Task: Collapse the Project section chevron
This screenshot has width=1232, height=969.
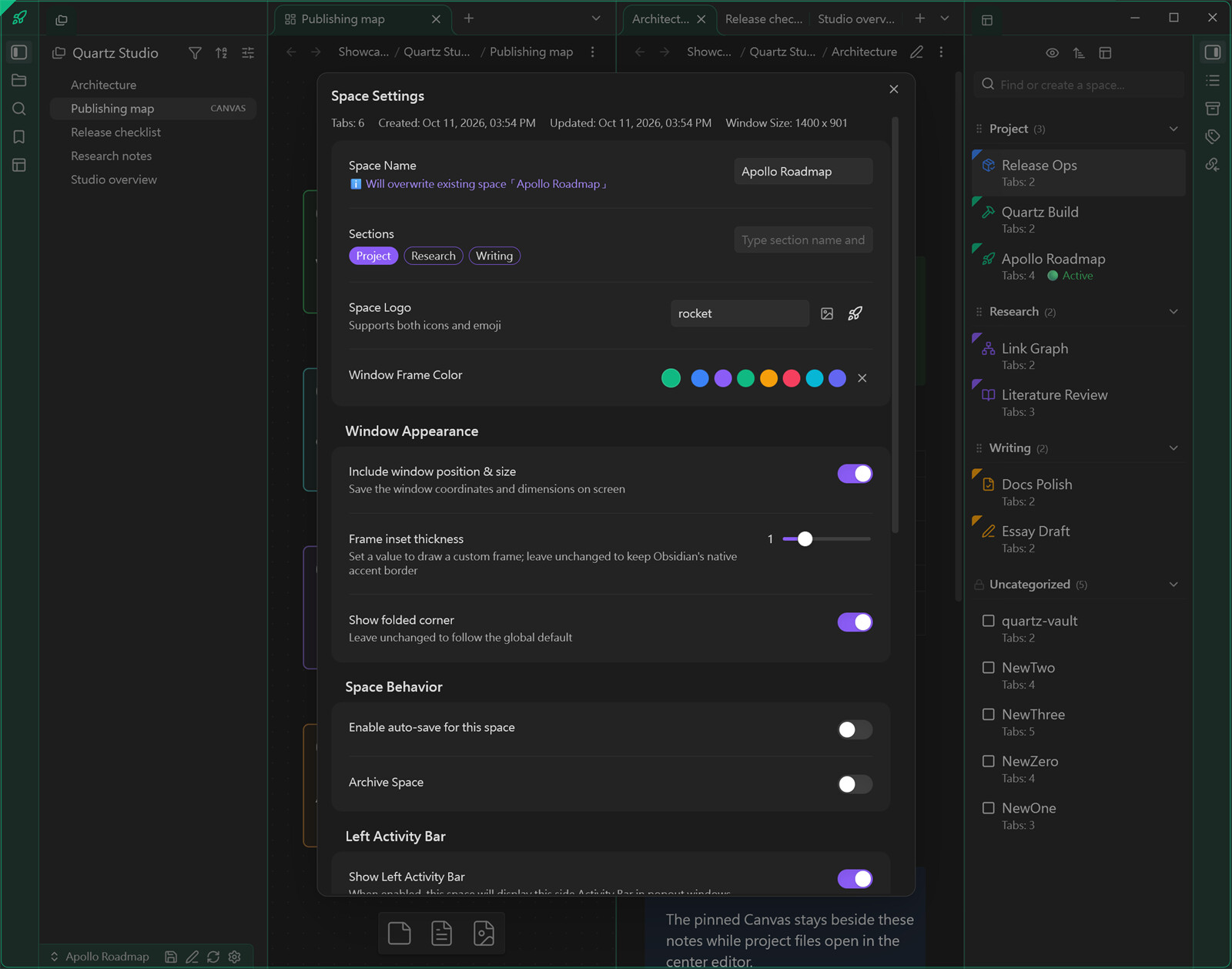Action: click(1173, 129)
